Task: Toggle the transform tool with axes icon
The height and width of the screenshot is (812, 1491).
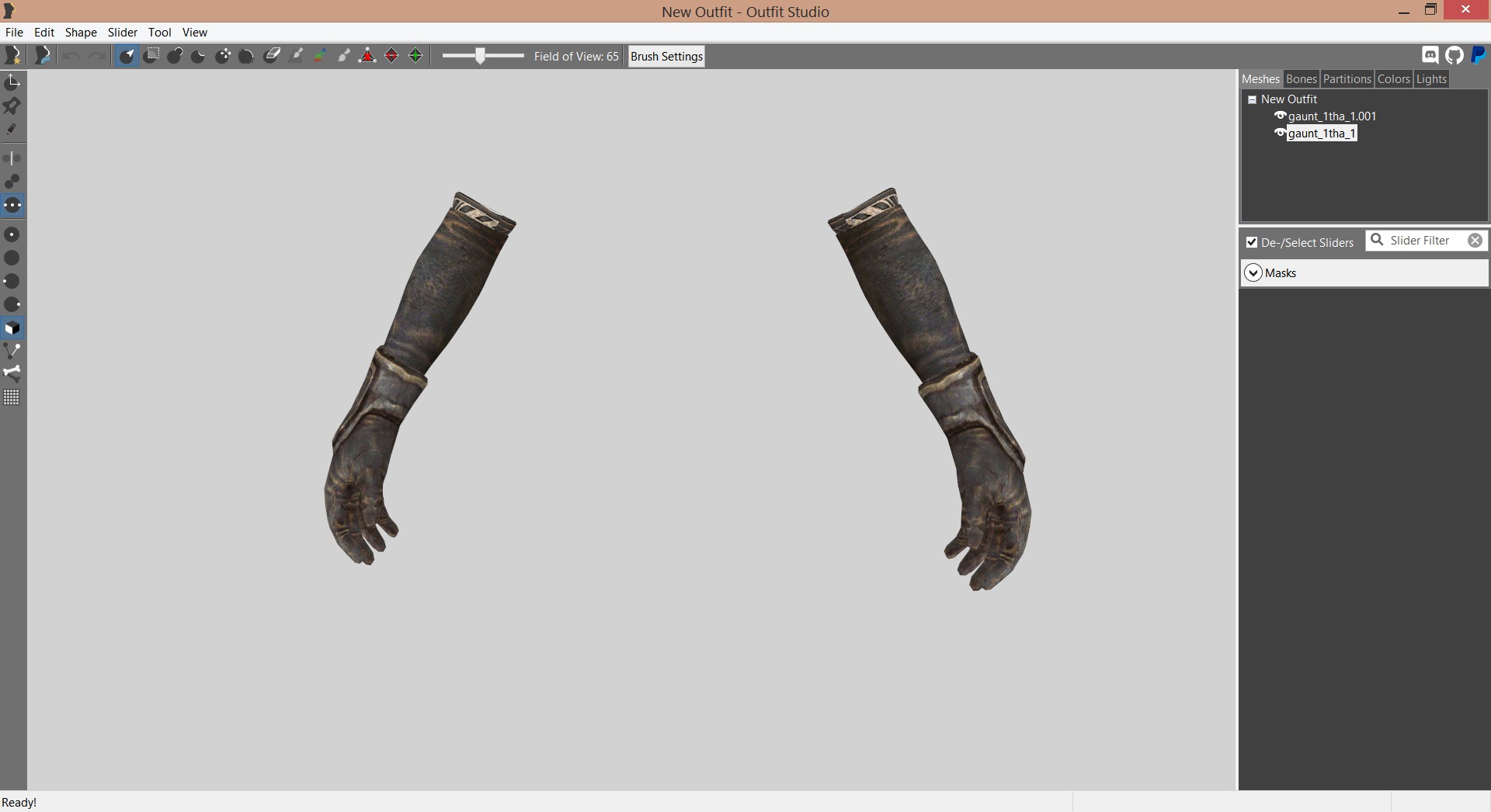Action: (12, 82)
